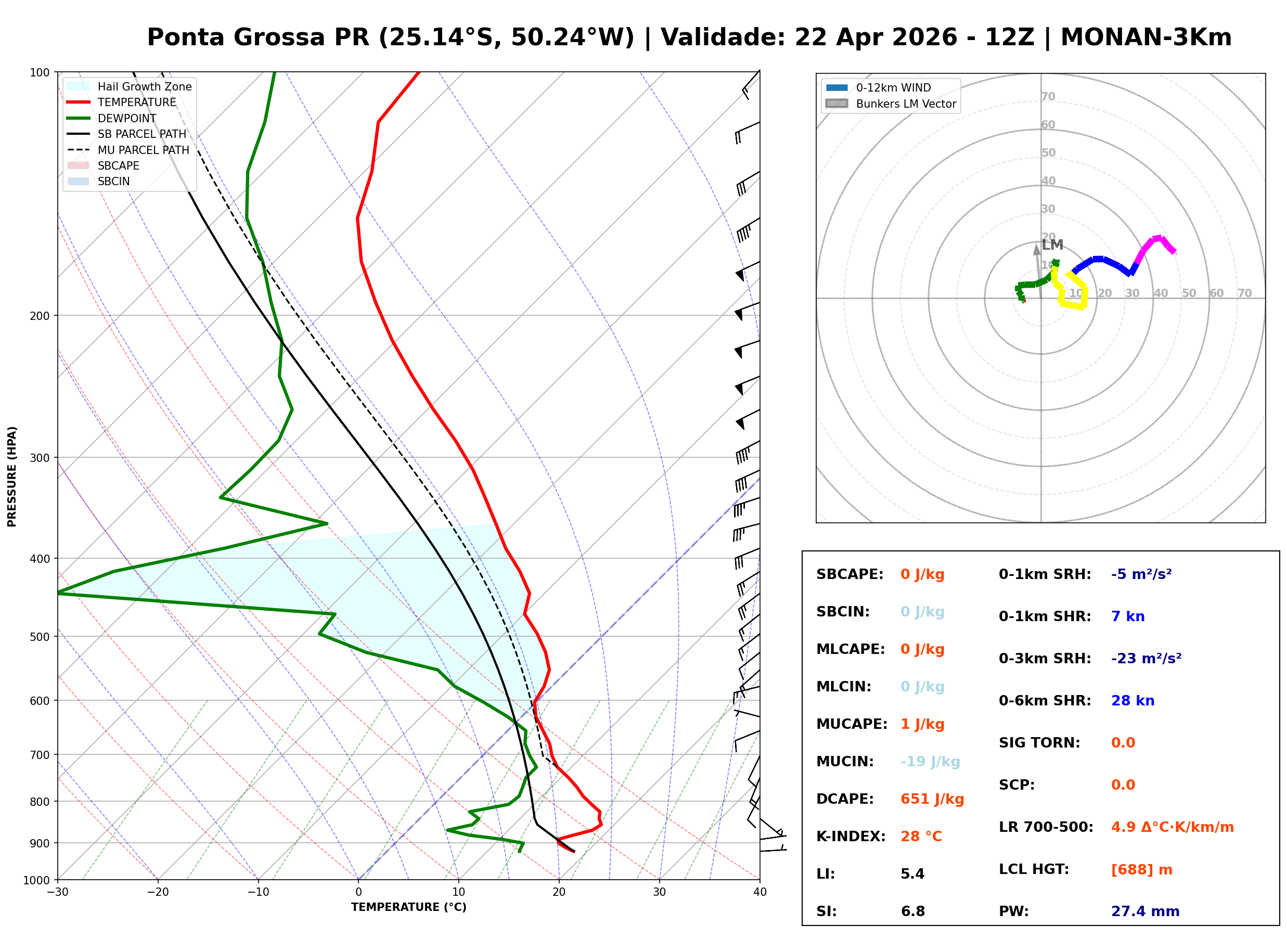Click the green DEWPOINT legend line

79,118
